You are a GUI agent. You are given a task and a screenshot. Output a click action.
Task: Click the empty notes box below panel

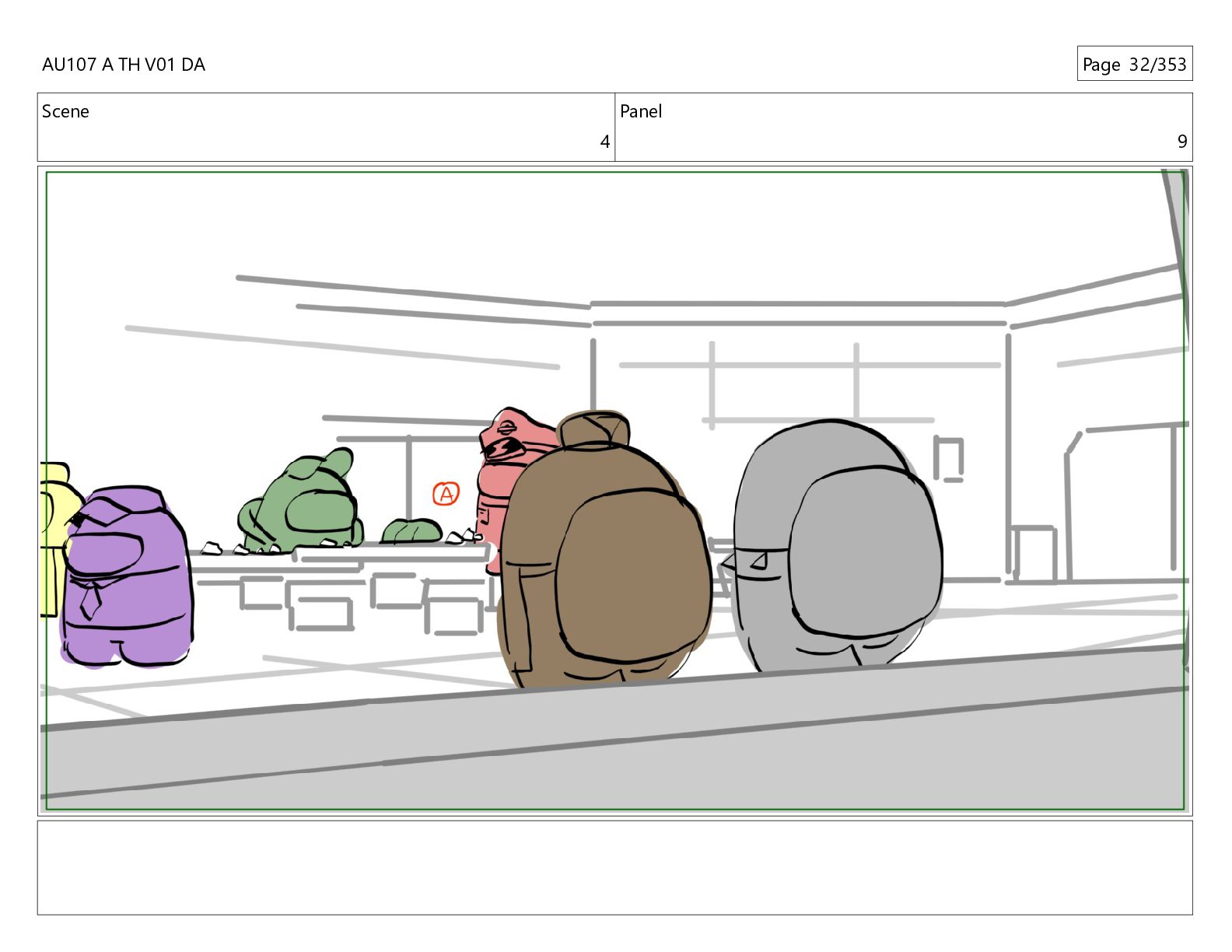[614, 867]
